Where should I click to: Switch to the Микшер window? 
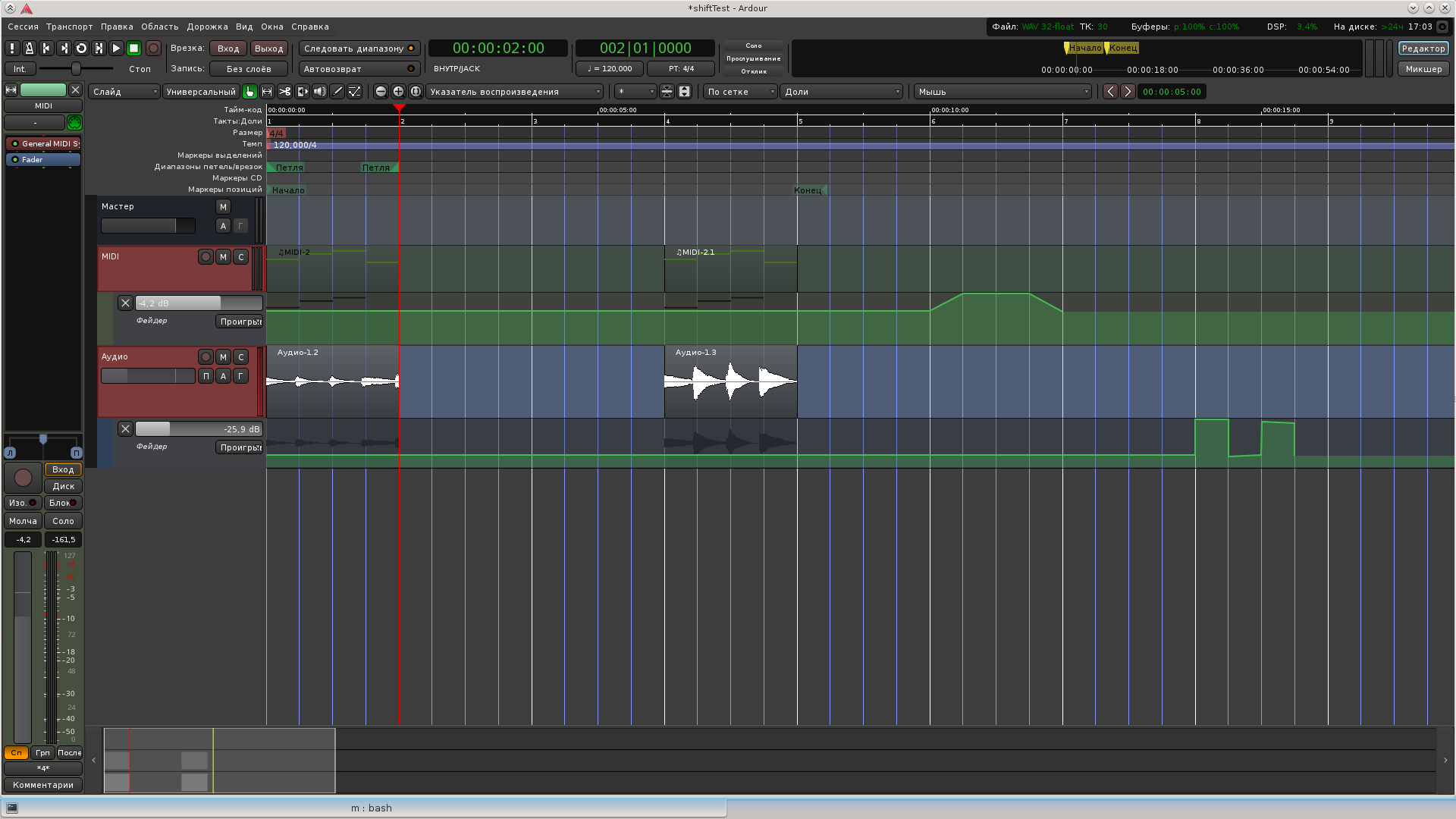[x=1423, y=69]
